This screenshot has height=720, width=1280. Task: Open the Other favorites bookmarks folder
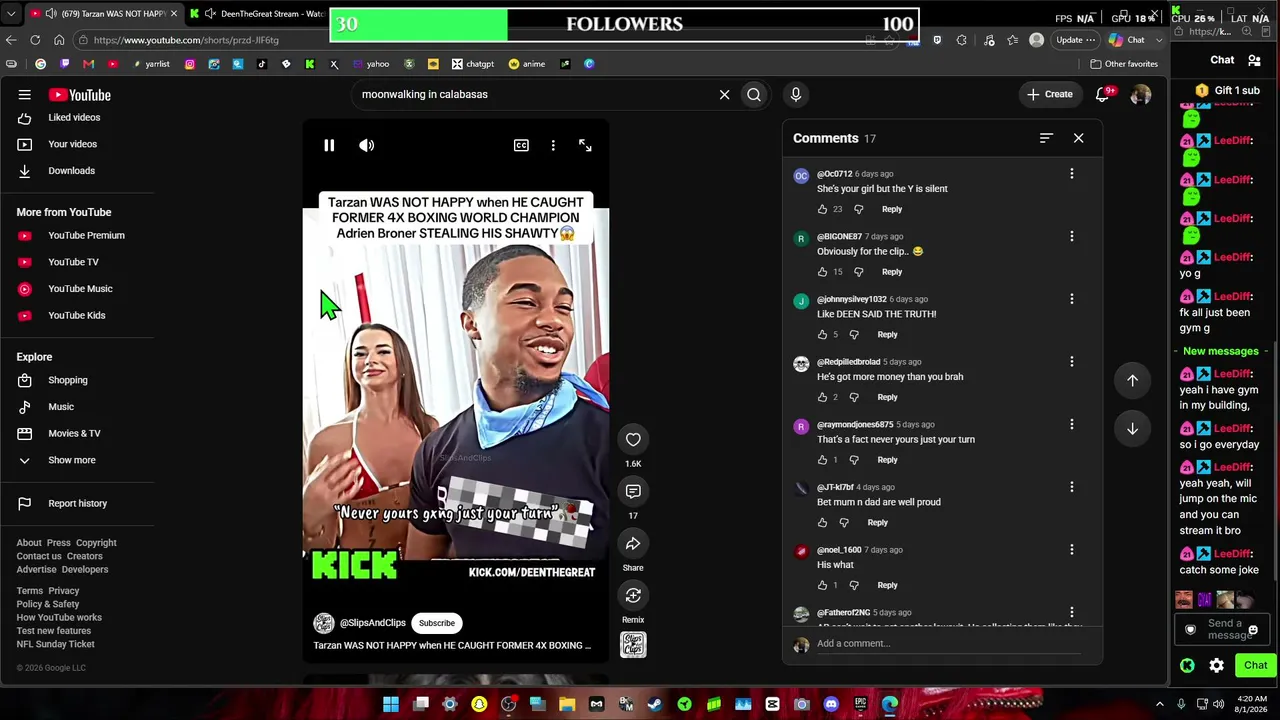pyautogui.click(x=1124, y=64)
